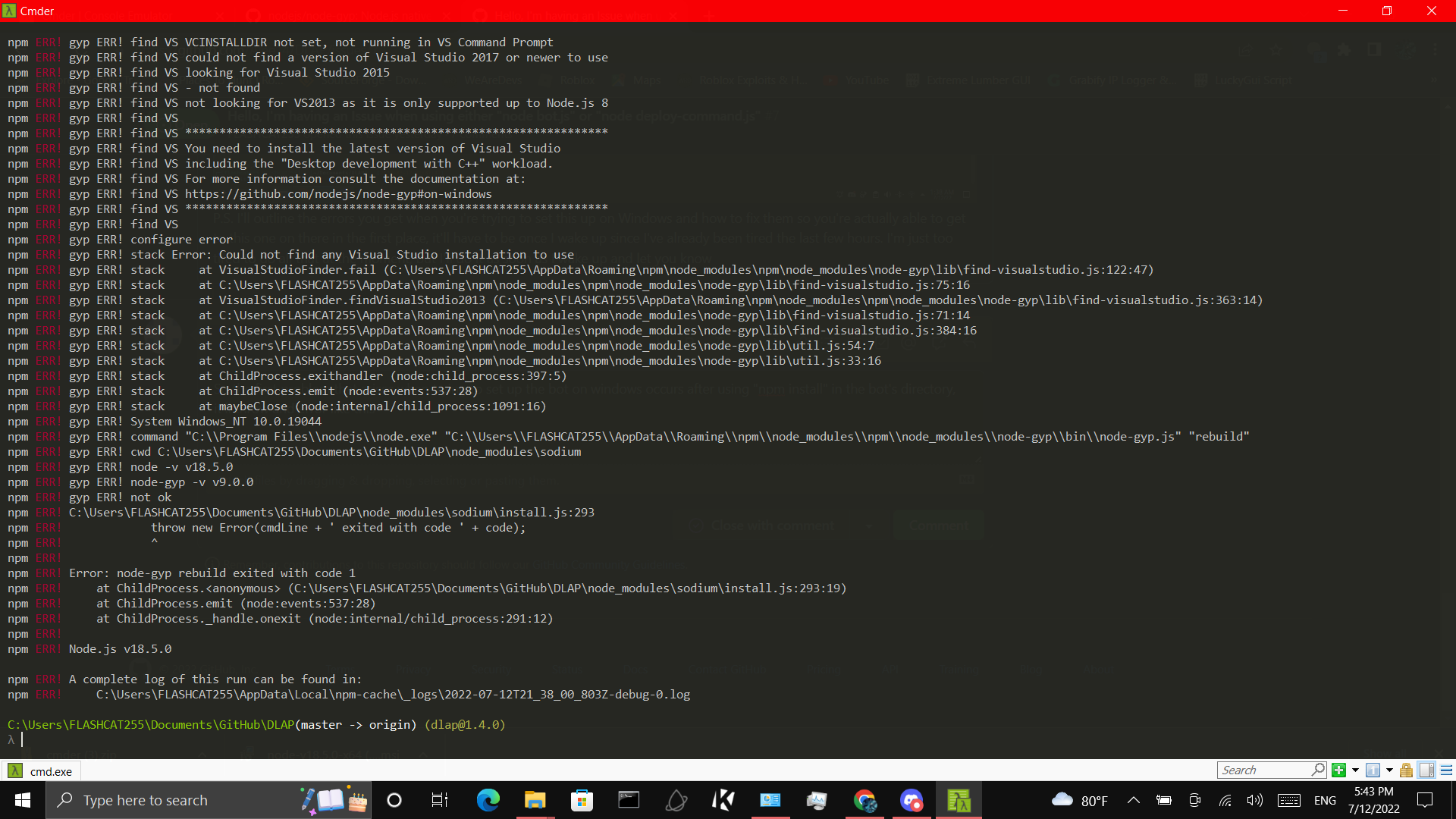This screenshot has width=1456, height=819.
Task: Launch Microsoft Store from the taskbar
Action: [x=582, y=800]
